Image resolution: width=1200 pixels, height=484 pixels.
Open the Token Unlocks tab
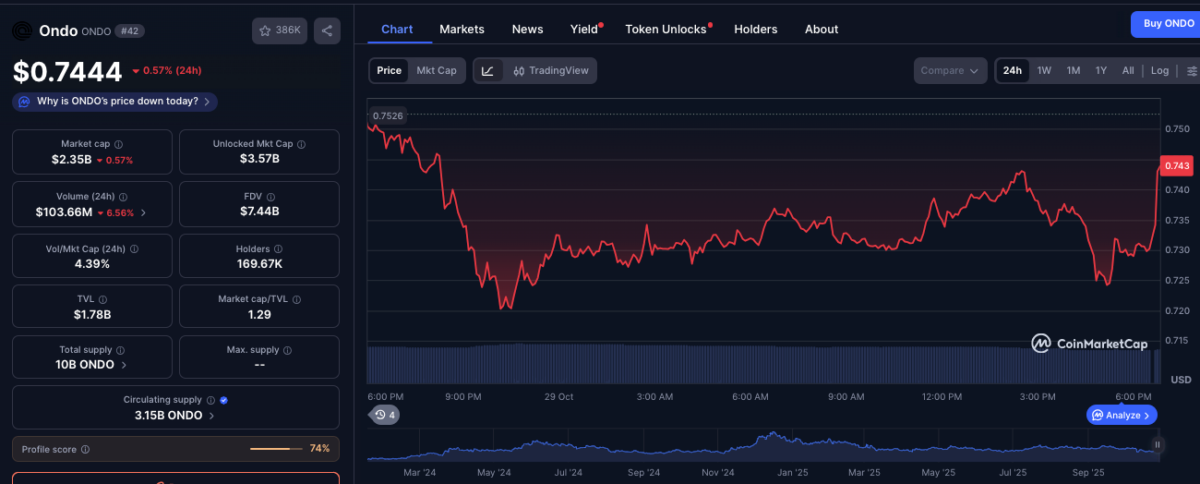coord(666,29)
